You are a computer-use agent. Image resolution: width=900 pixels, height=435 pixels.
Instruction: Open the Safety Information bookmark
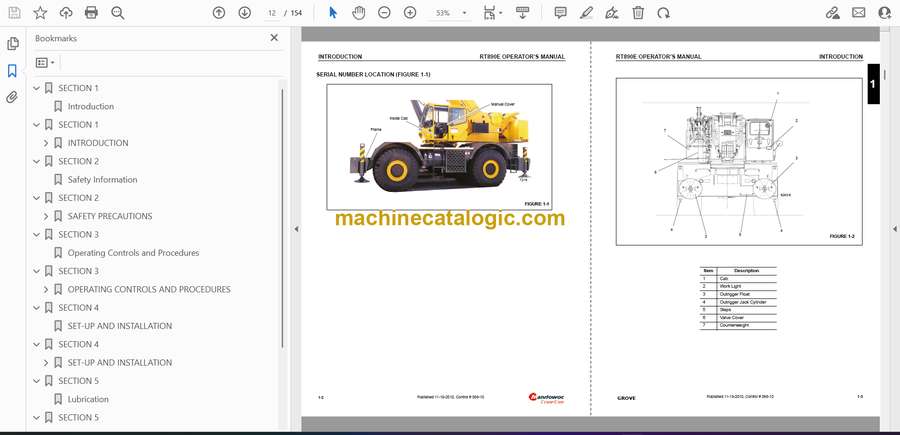coord(102,180)
